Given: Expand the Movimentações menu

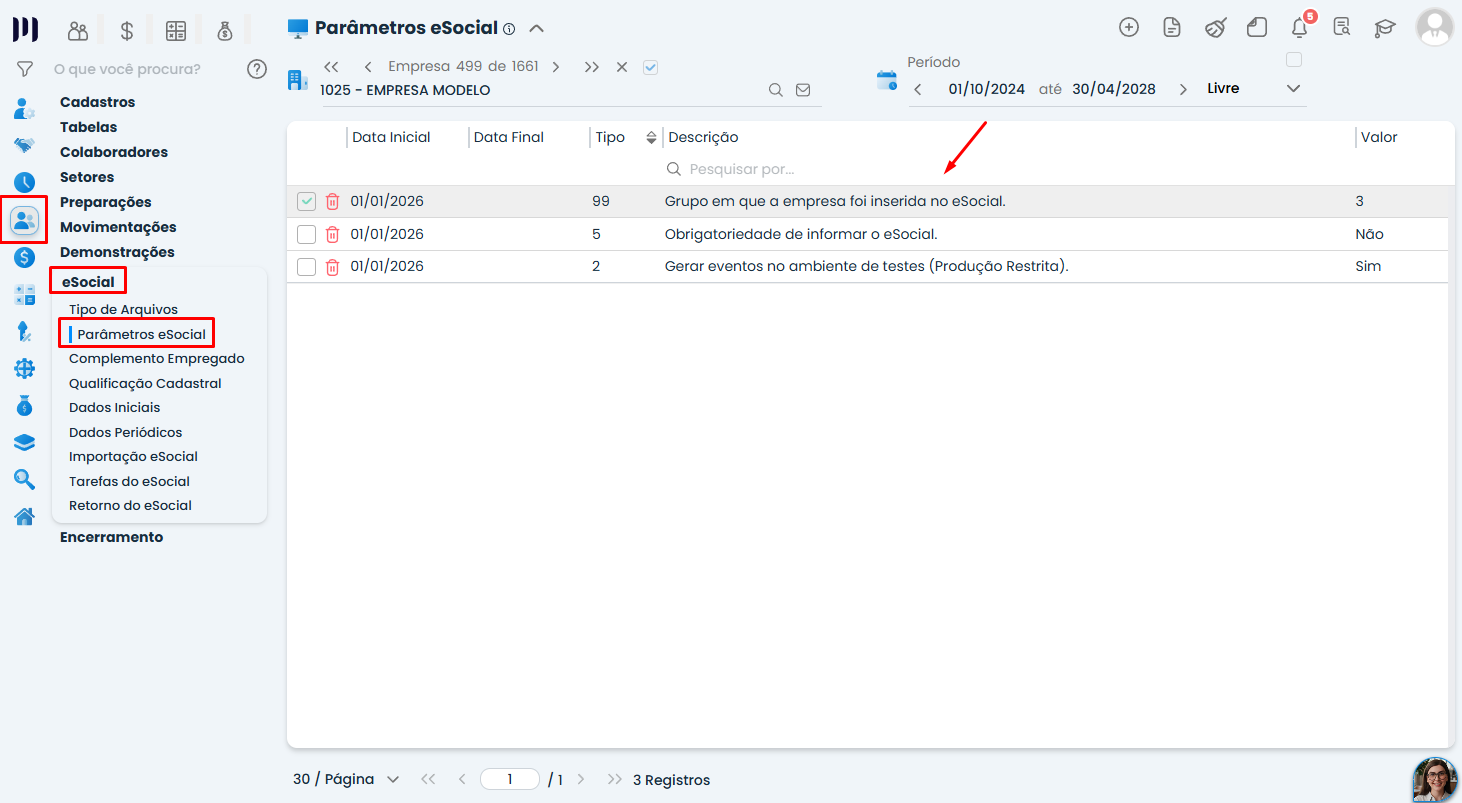Looking at the screenshot, I should (118, 227).
